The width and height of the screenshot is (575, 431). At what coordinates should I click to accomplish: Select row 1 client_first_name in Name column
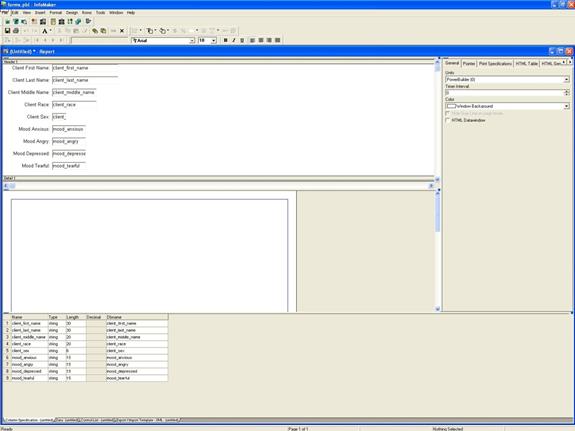(29, 324)
